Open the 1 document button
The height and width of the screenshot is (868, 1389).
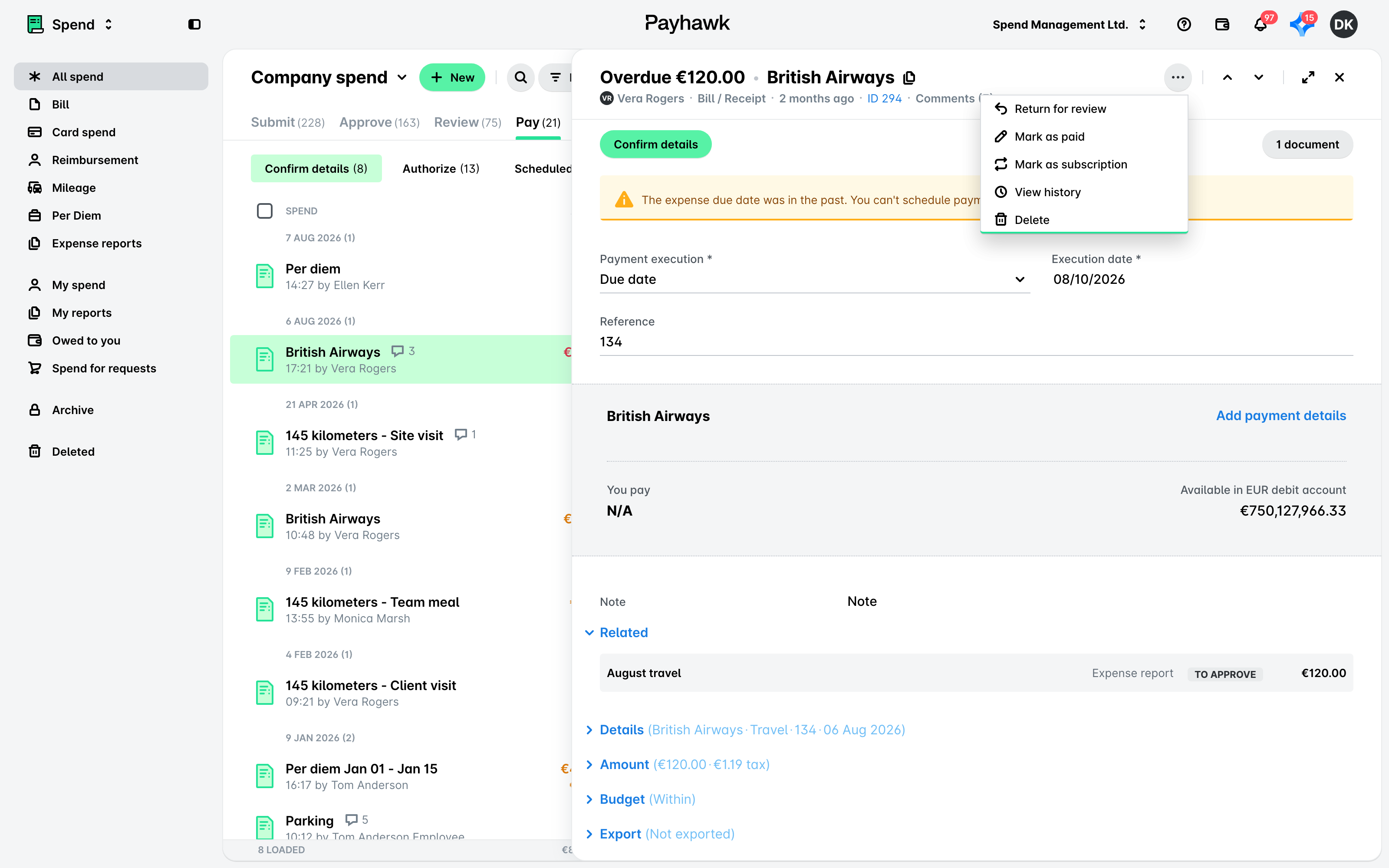coord(1307,145)
